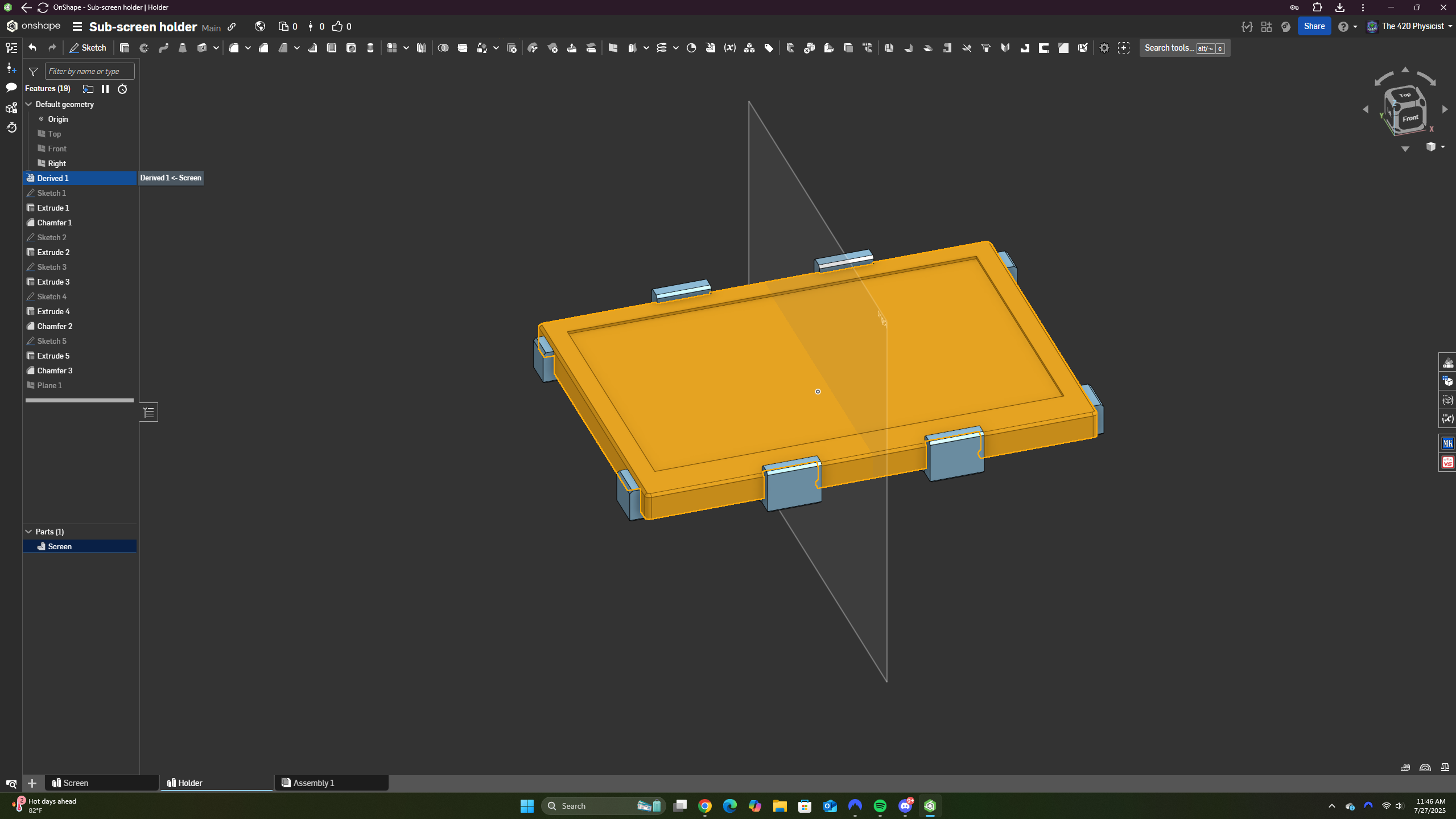Rotate view with cube's left arrow
1456x819 pixels.
(1366, 109)
